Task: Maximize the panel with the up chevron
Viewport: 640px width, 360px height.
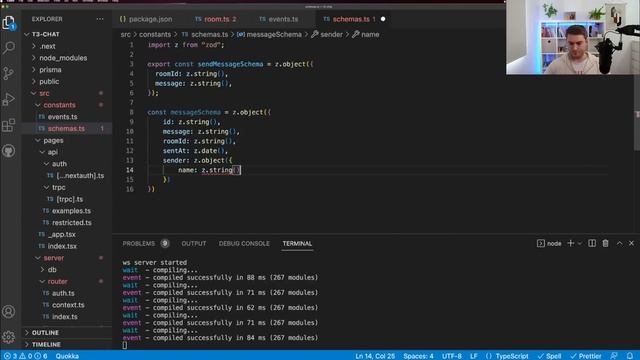Action: [620, 243]
